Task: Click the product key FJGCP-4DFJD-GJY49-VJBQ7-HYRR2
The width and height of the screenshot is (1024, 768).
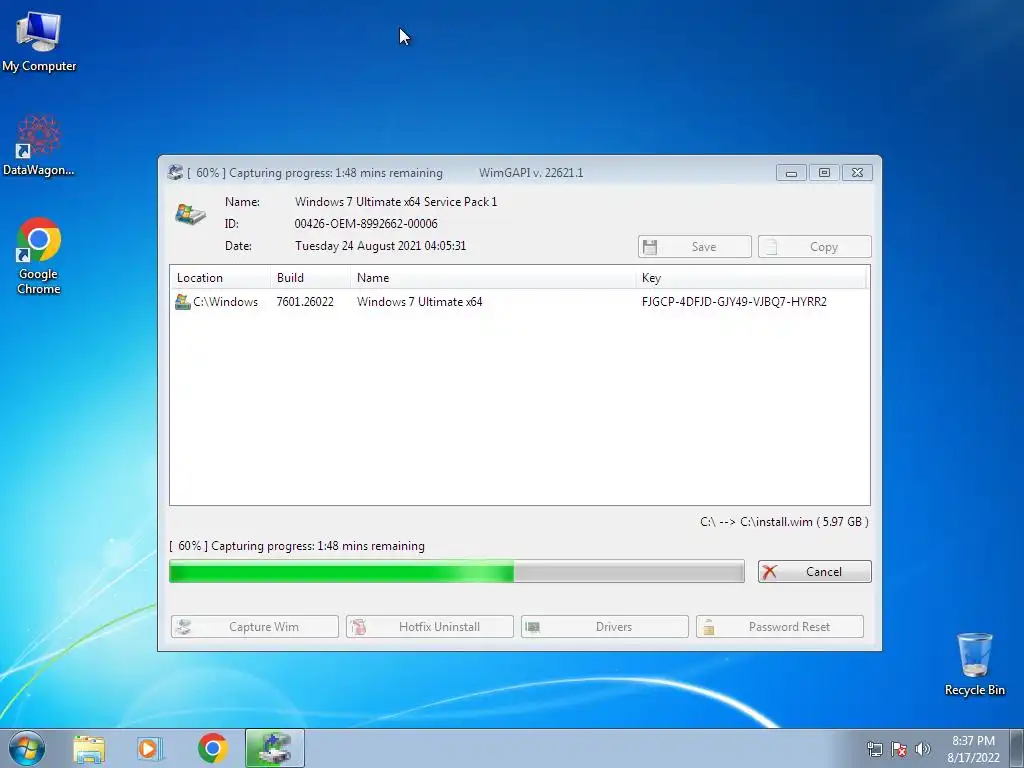Action: click(734, 302)
